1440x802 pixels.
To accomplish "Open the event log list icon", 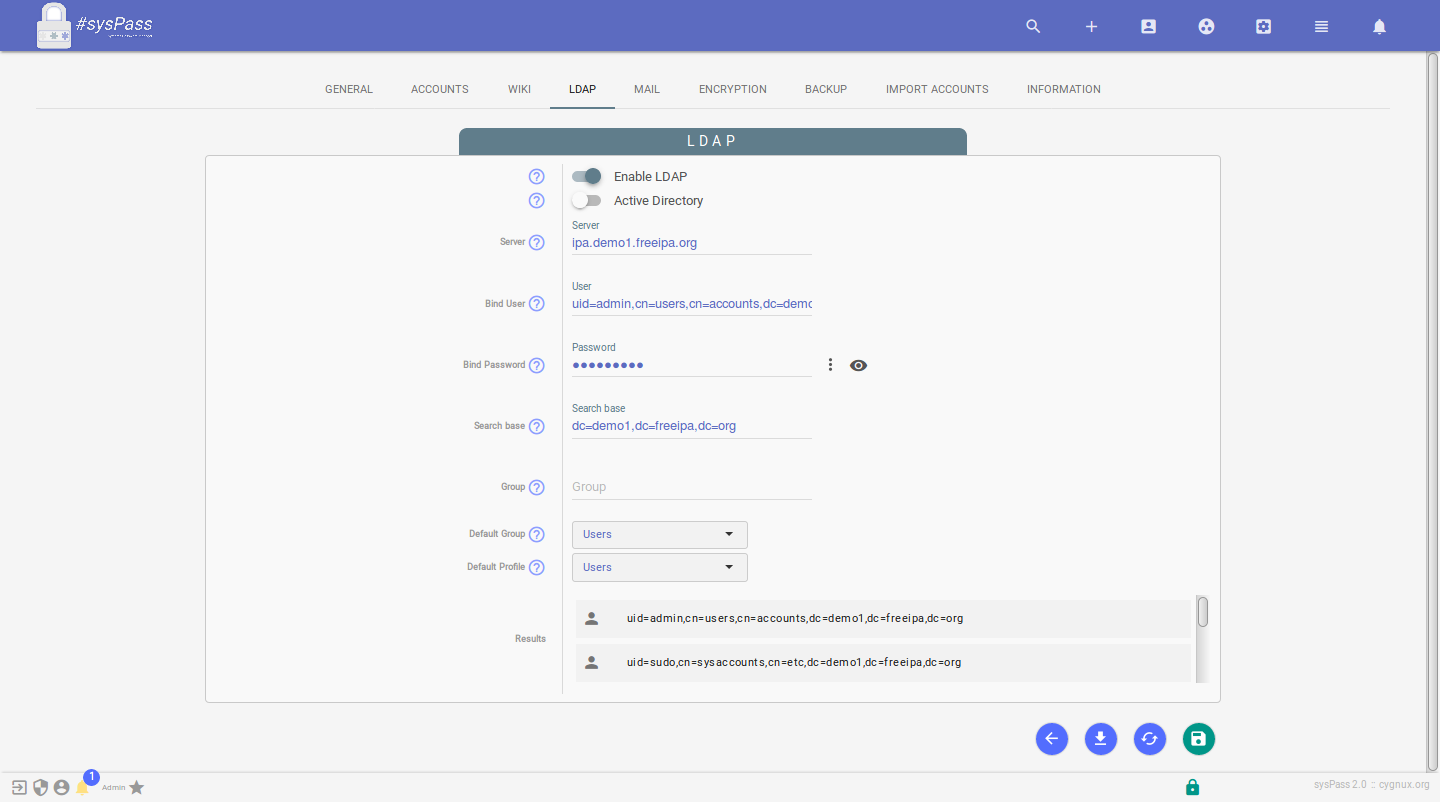I will (1322, 27).
